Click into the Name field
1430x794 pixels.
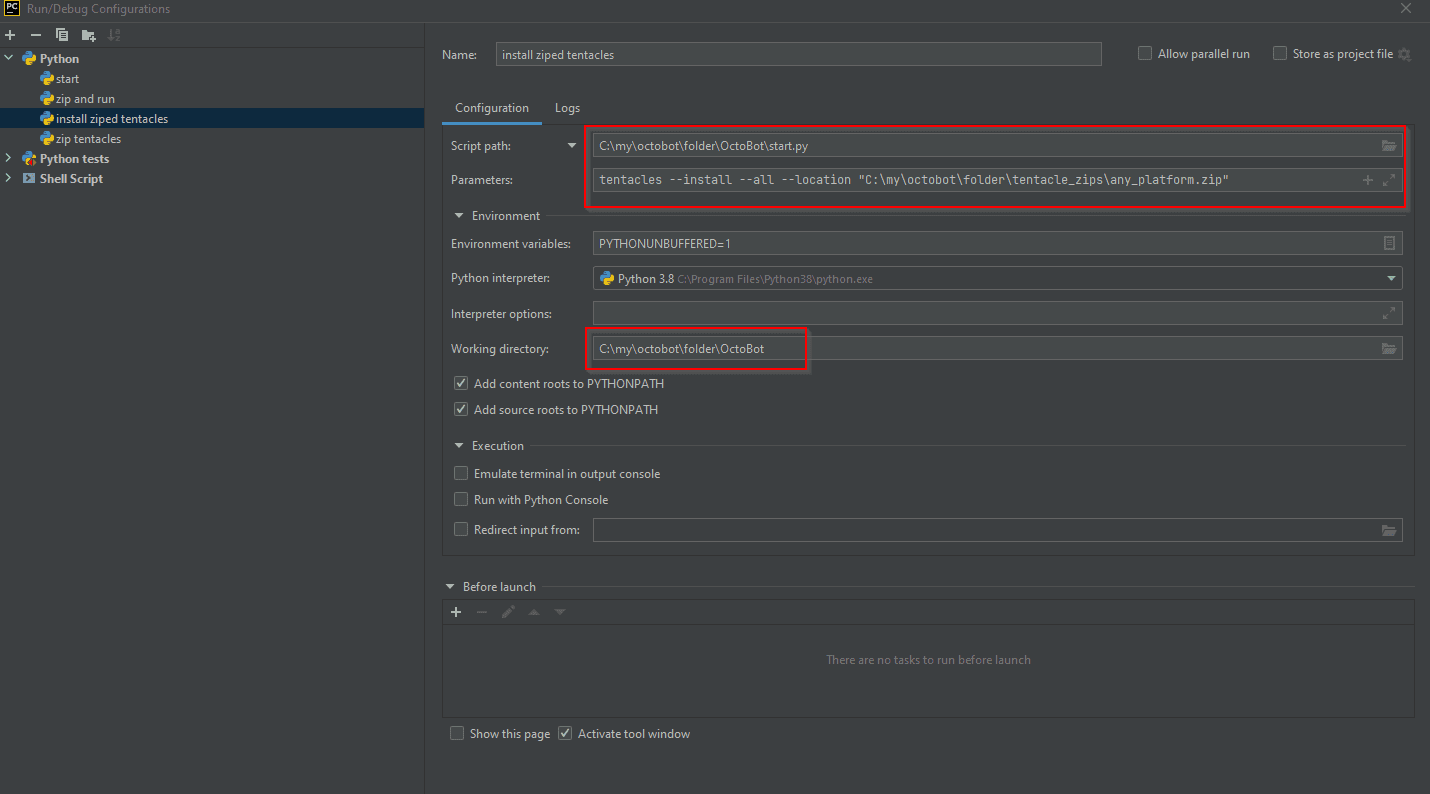pos(799,54)
